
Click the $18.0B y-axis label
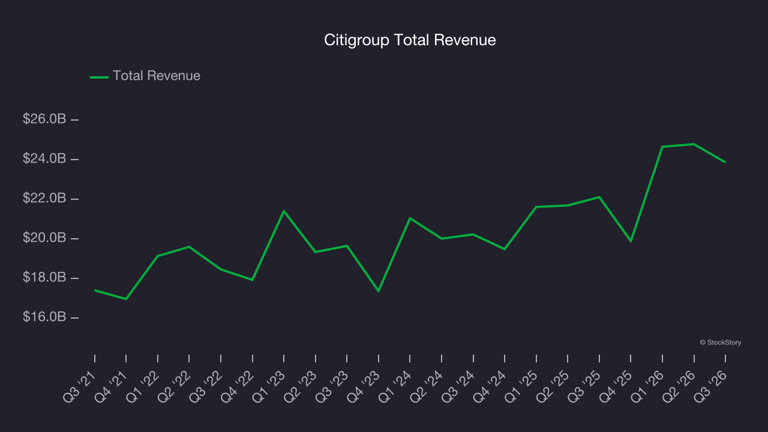(44, 278)
